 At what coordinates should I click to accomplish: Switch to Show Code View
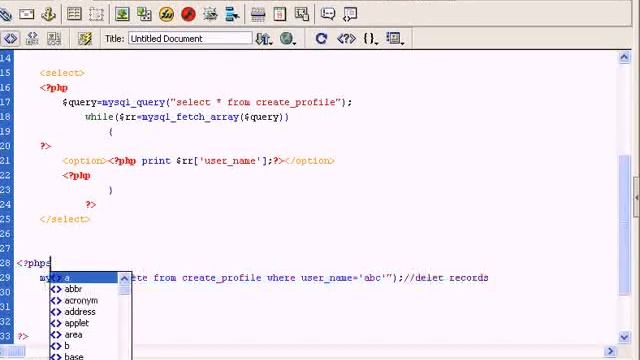pos(11,39)
